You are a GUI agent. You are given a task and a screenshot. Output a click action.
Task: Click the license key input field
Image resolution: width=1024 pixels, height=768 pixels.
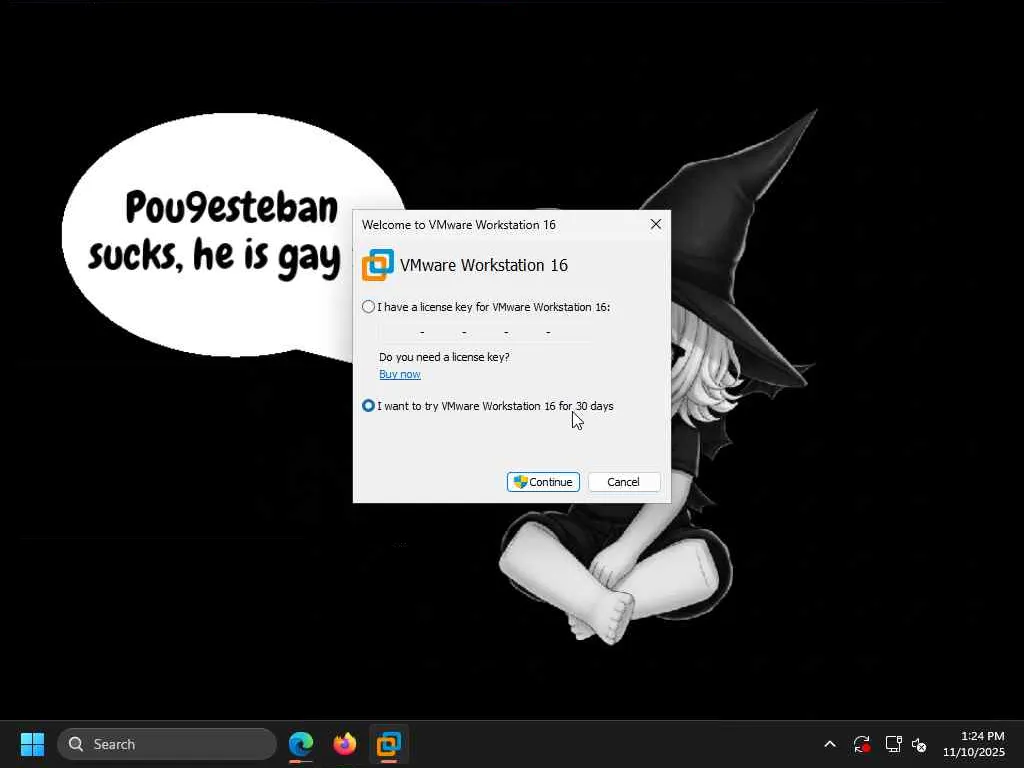485,332
